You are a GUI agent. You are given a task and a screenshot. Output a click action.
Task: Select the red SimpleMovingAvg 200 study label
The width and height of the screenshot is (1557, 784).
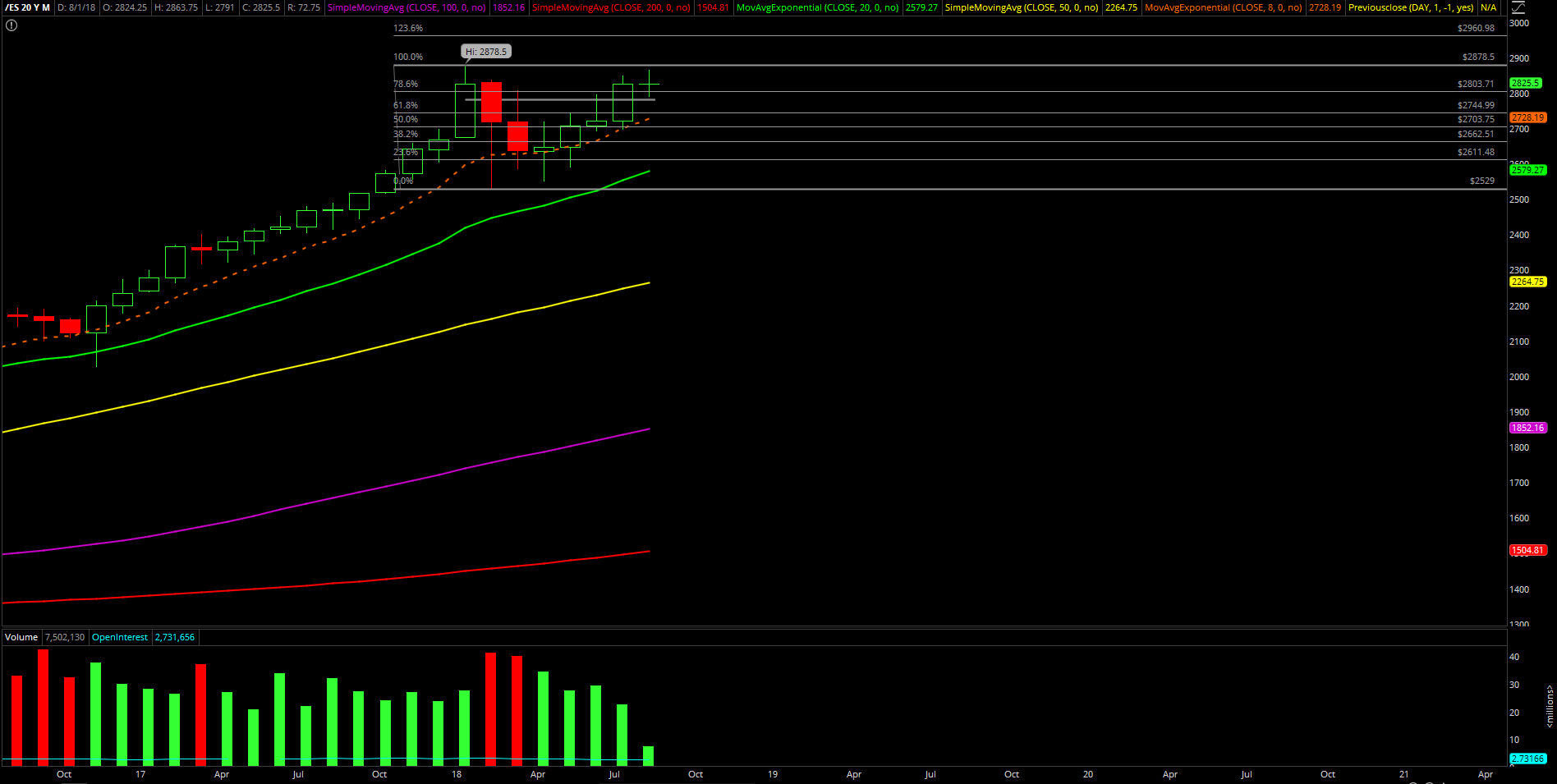click(x=611, y=7)
